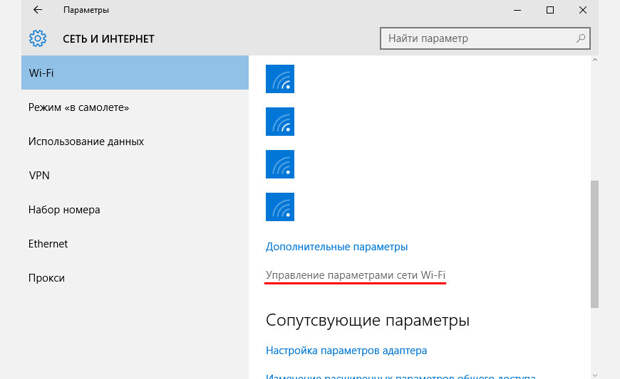Open the Wi-Fi section in sidebar

pyautogui.click(x=135, y=73)
